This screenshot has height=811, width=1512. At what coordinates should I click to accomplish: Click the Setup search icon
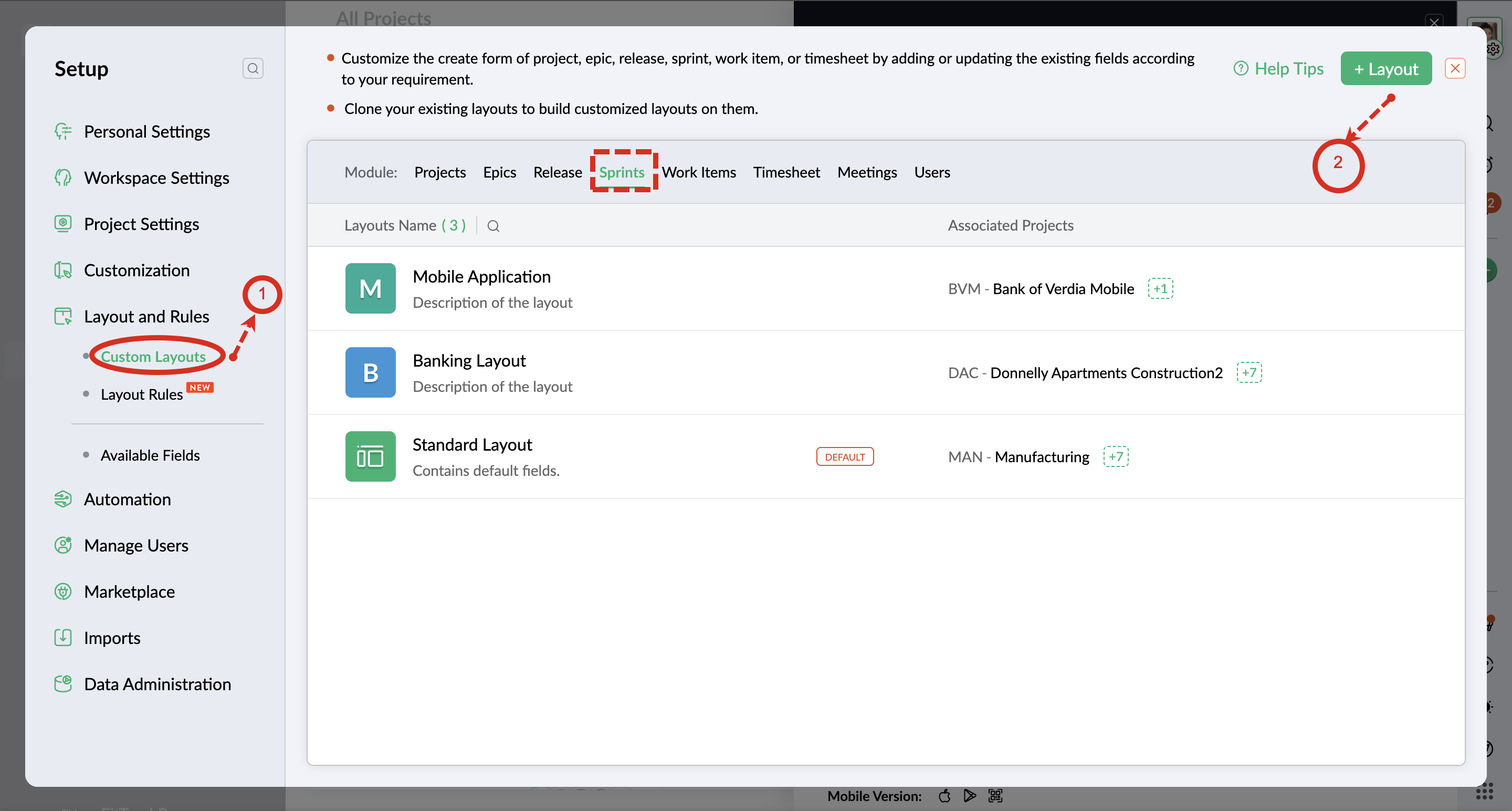[253, 69]
